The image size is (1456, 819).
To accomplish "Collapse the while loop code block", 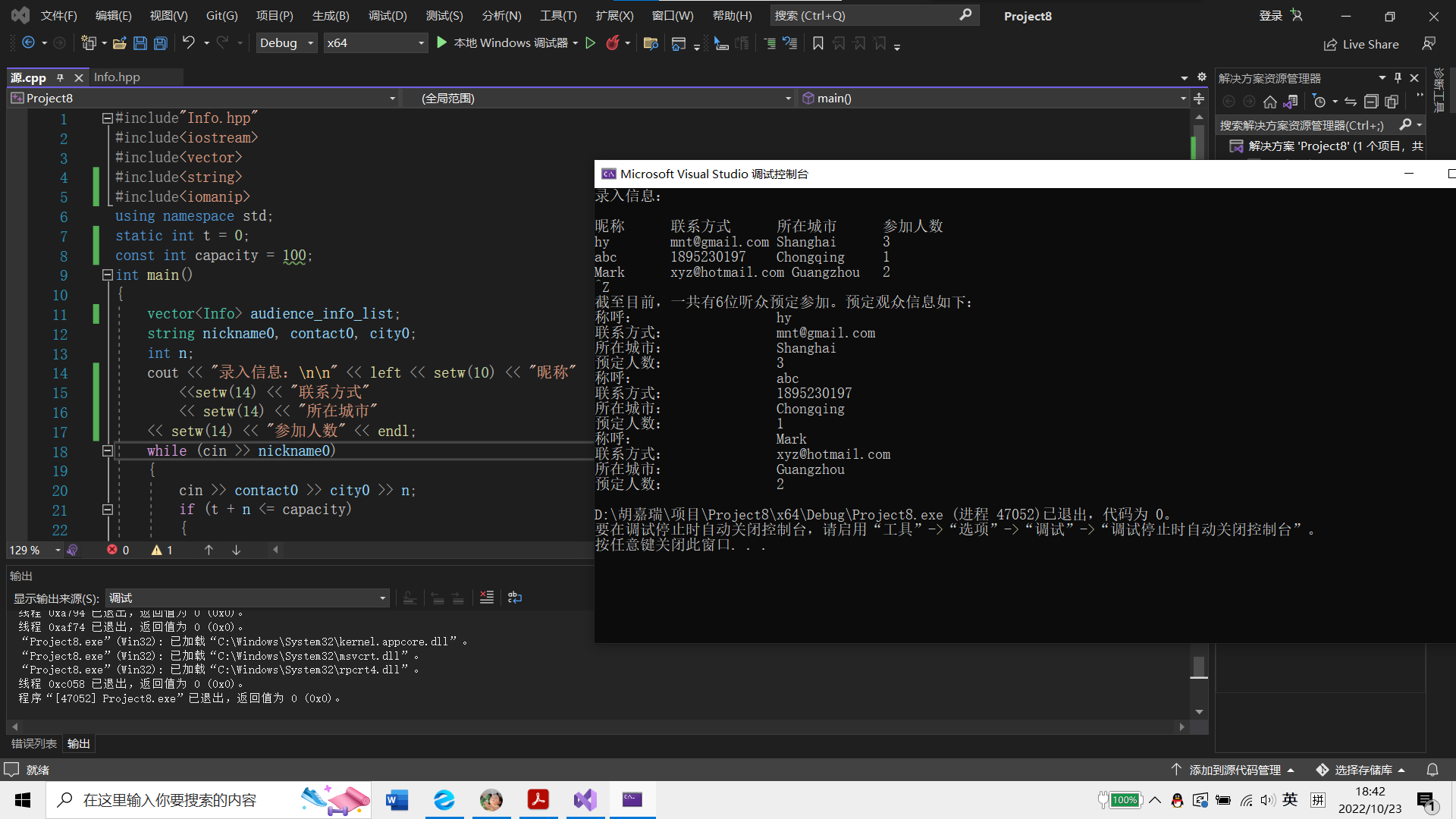I will pyautogui.click(x=107, y=451).
